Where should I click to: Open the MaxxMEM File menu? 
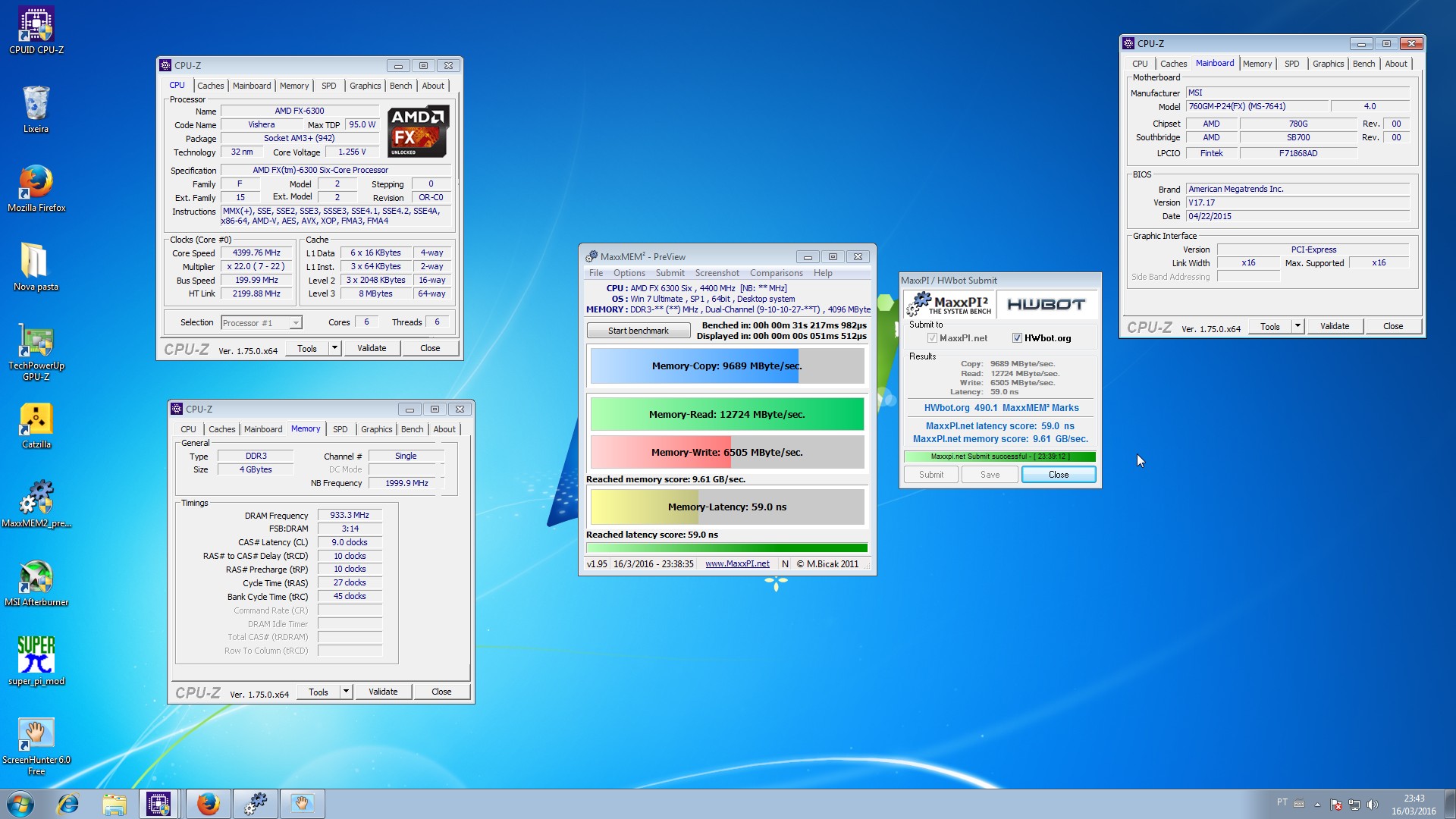coord(596,273)
